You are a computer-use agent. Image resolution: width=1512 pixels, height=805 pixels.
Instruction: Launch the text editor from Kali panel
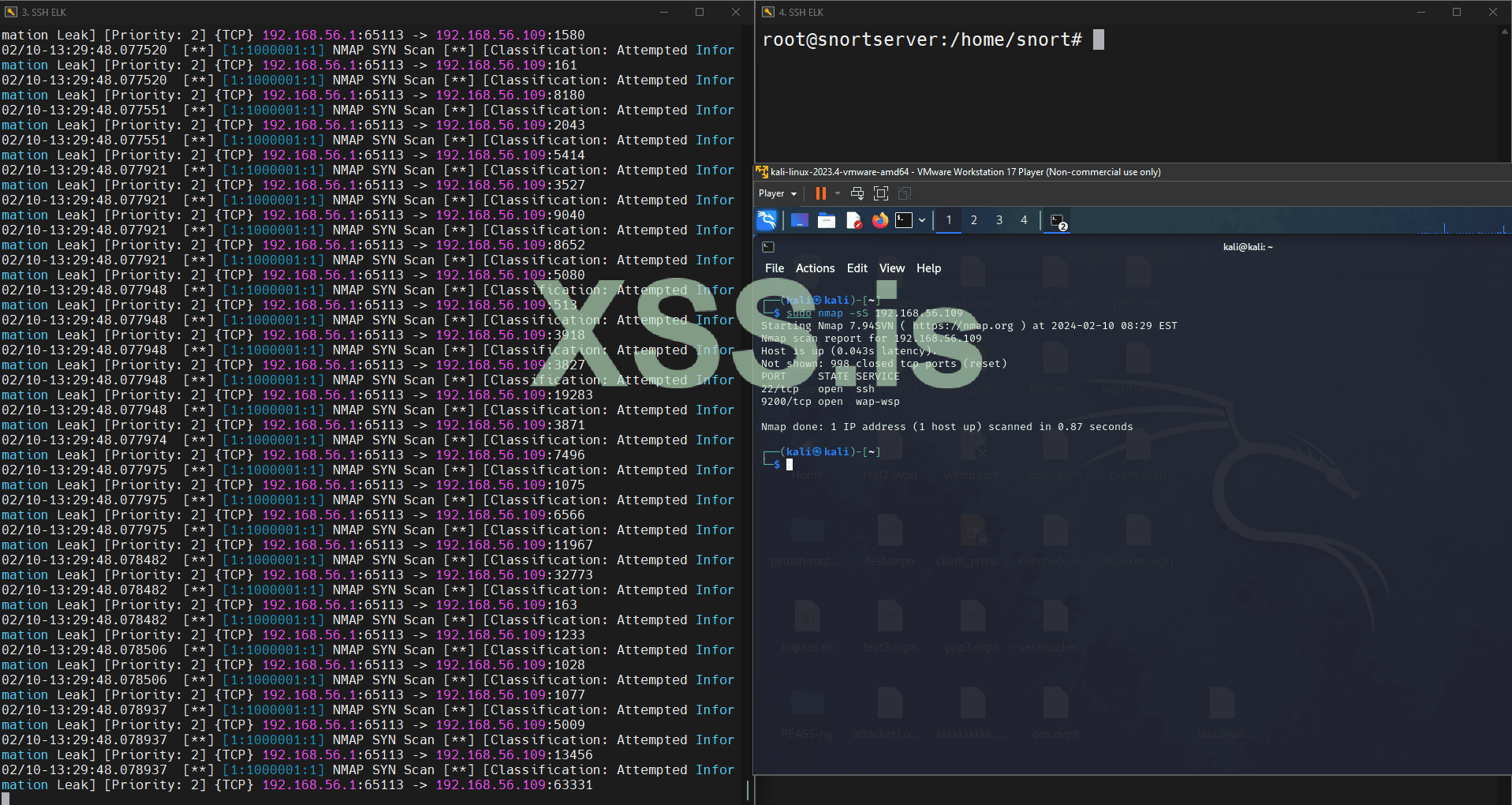click(853, 220)
